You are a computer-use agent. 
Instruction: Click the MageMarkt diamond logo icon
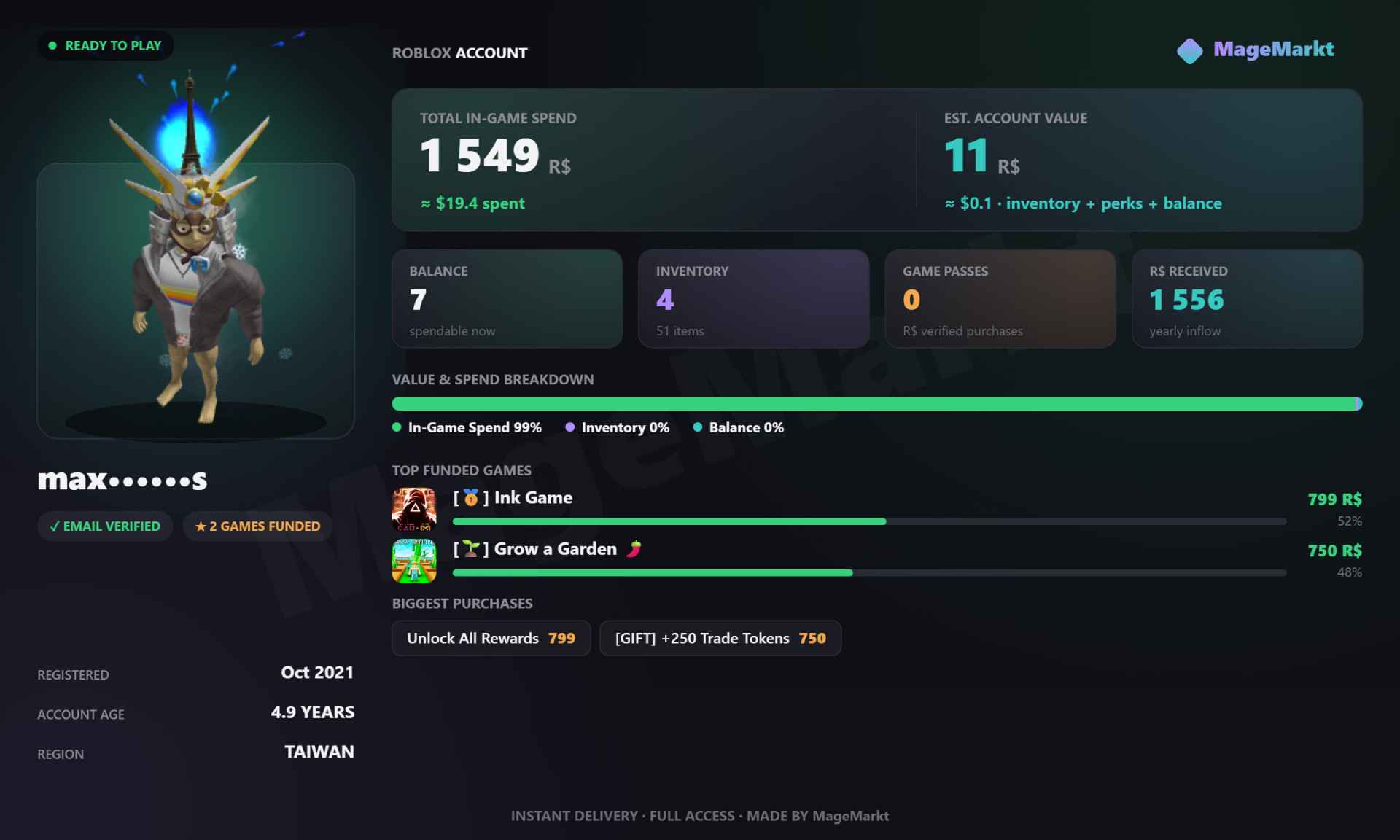click(x=1189, y=51)
